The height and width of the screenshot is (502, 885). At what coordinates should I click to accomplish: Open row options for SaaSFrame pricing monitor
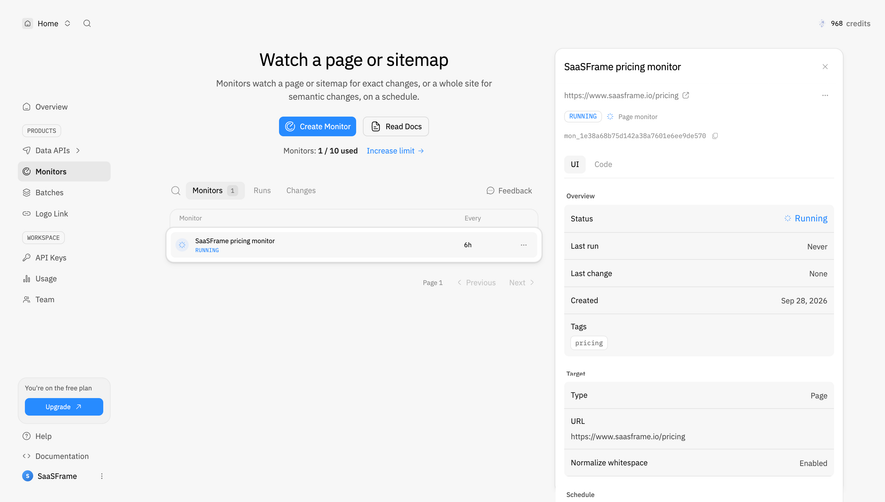(x=524, y=245)
